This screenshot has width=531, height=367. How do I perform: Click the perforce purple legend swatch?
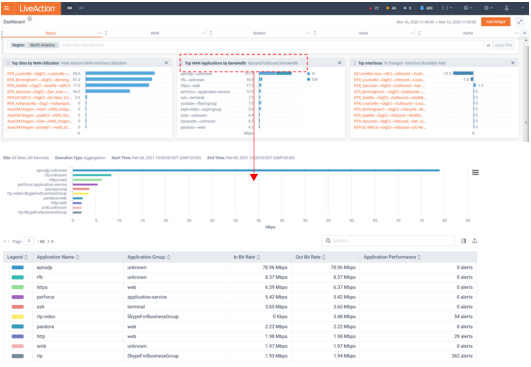tap(18, 297)
